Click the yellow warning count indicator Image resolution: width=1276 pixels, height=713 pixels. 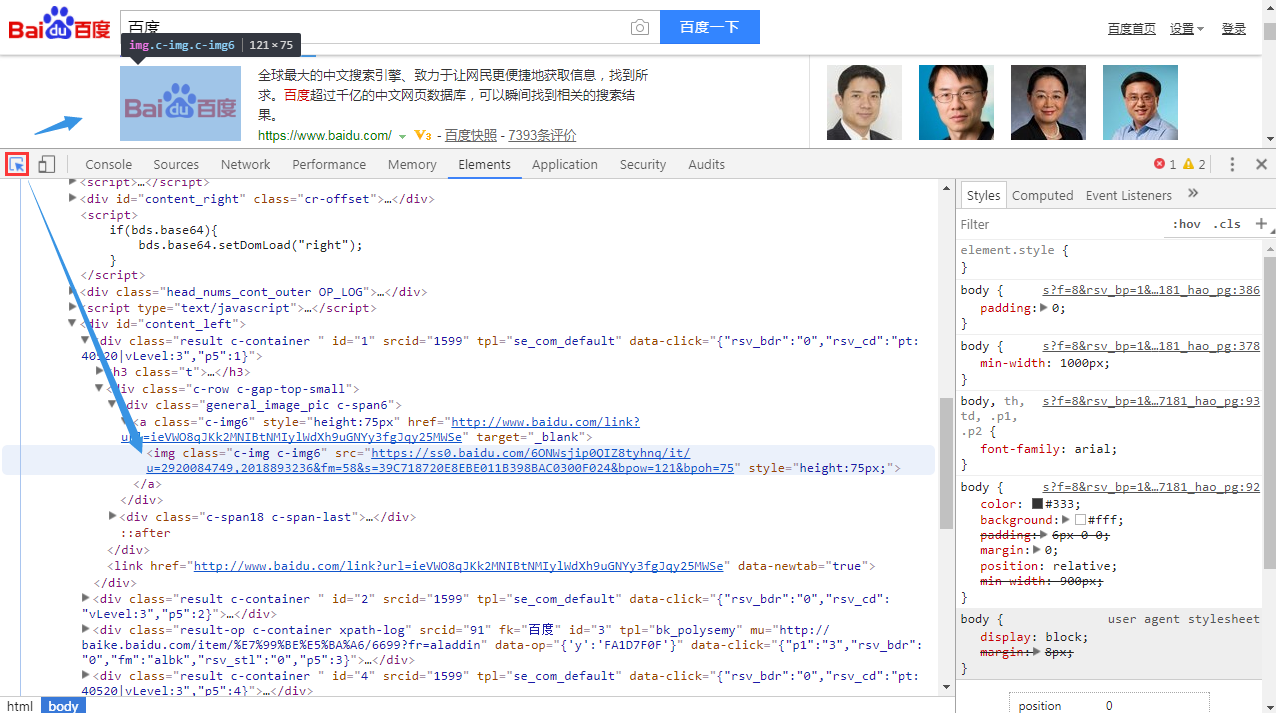1194,164
